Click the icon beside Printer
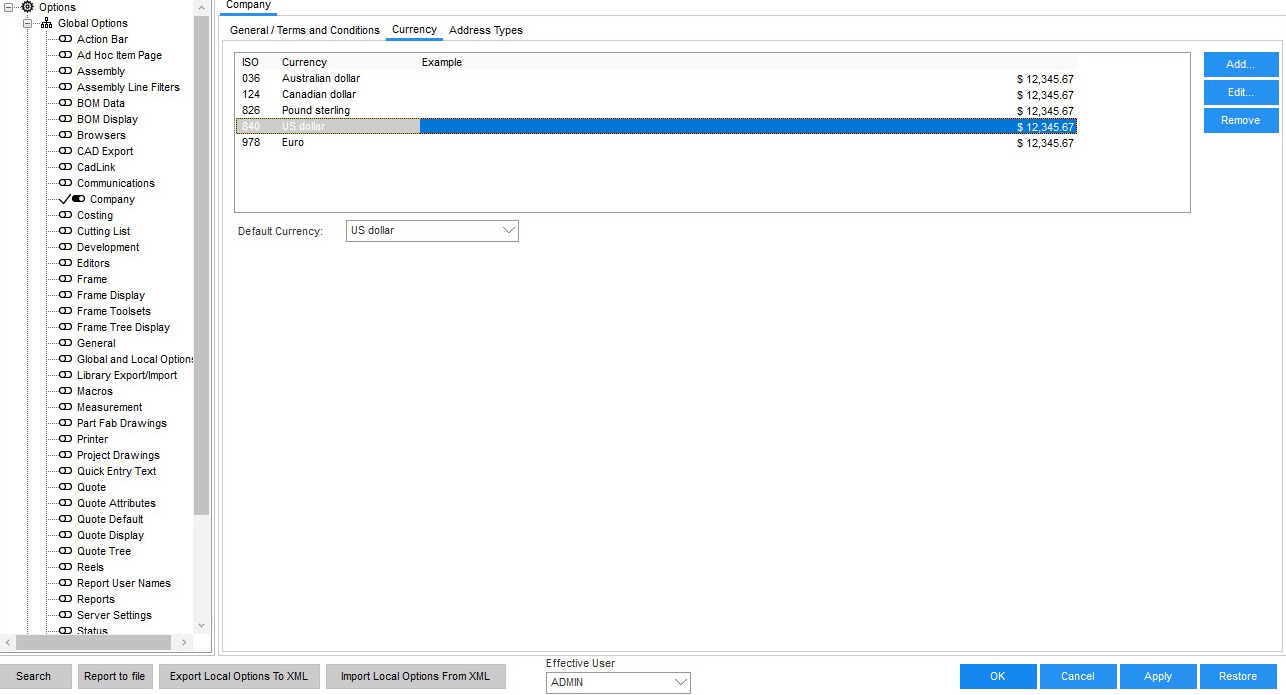This screenshot has width=1286, height=695. (x=66, y=439)
